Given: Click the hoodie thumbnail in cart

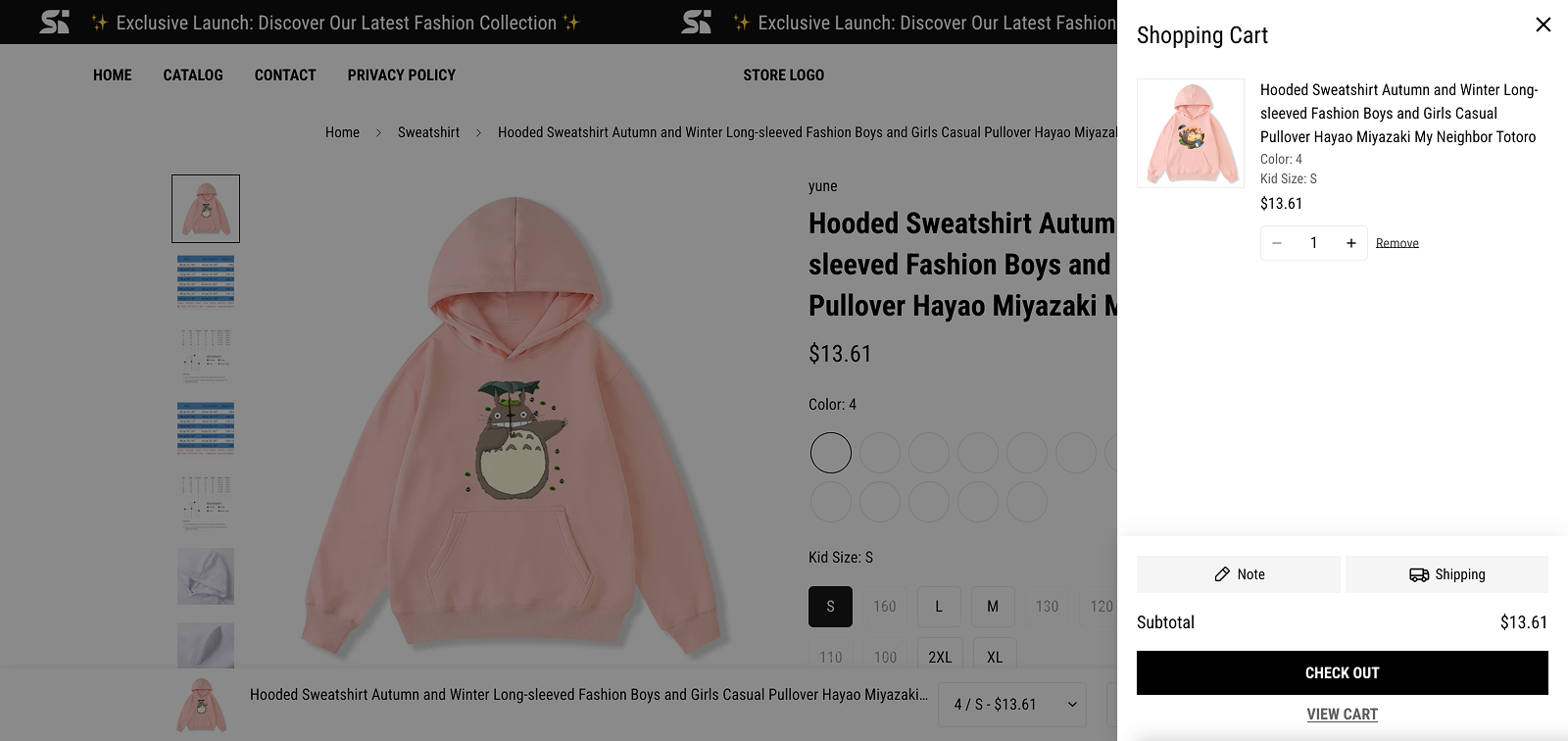Looking at the screenshot, I should pyautogui.click(x=1191, y=133).
